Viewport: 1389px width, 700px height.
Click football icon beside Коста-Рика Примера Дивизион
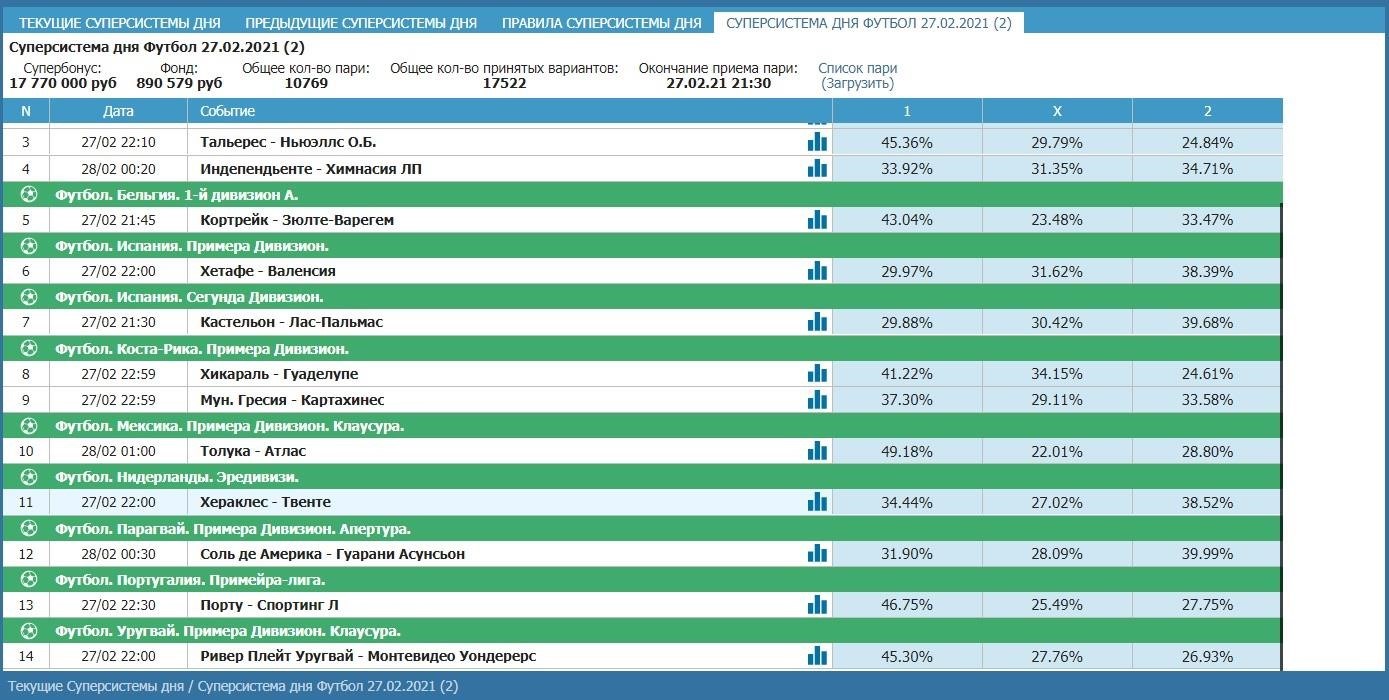29,348
